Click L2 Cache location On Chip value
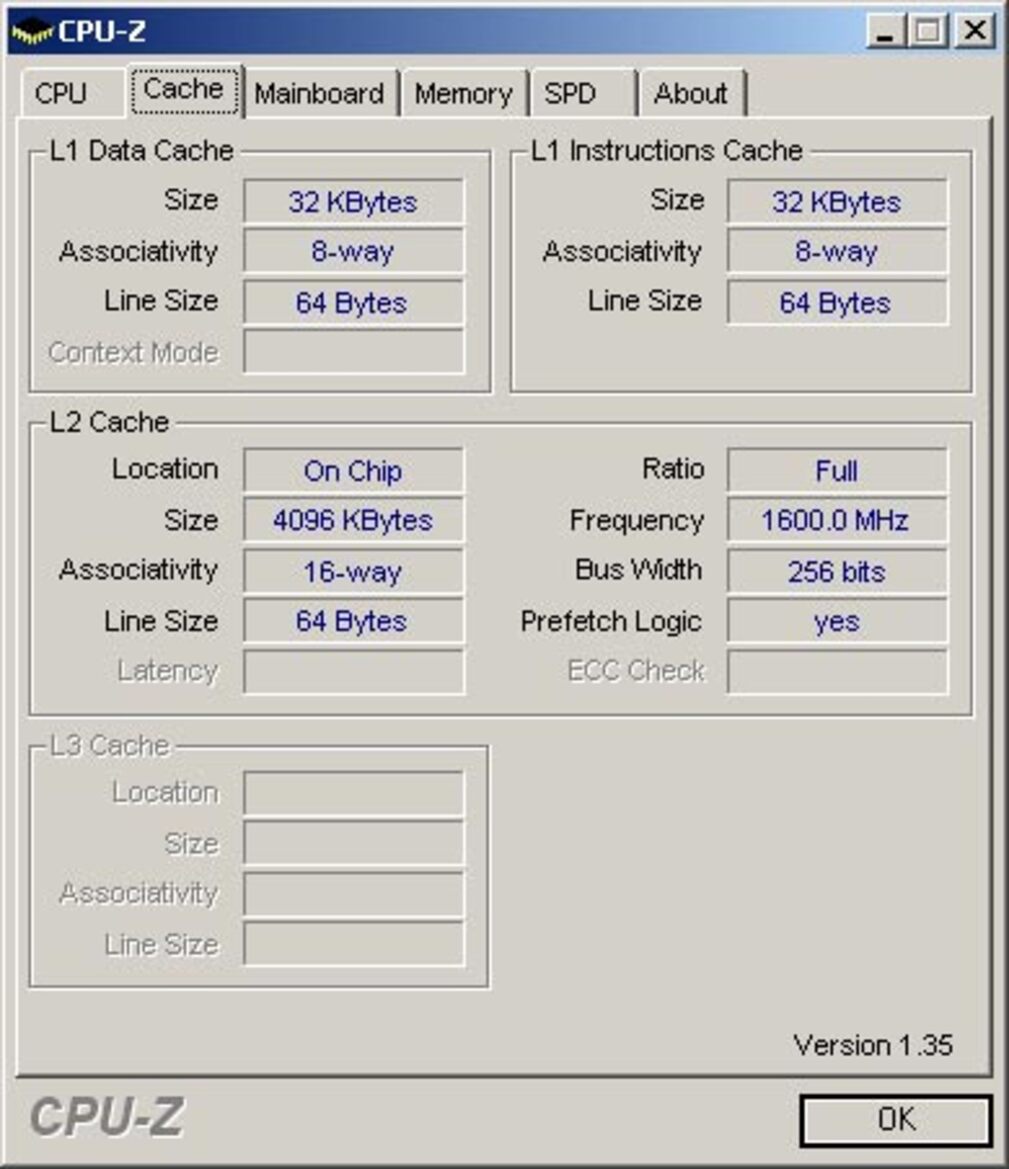Screen dimensions: 1009x1169 (353, 470)
